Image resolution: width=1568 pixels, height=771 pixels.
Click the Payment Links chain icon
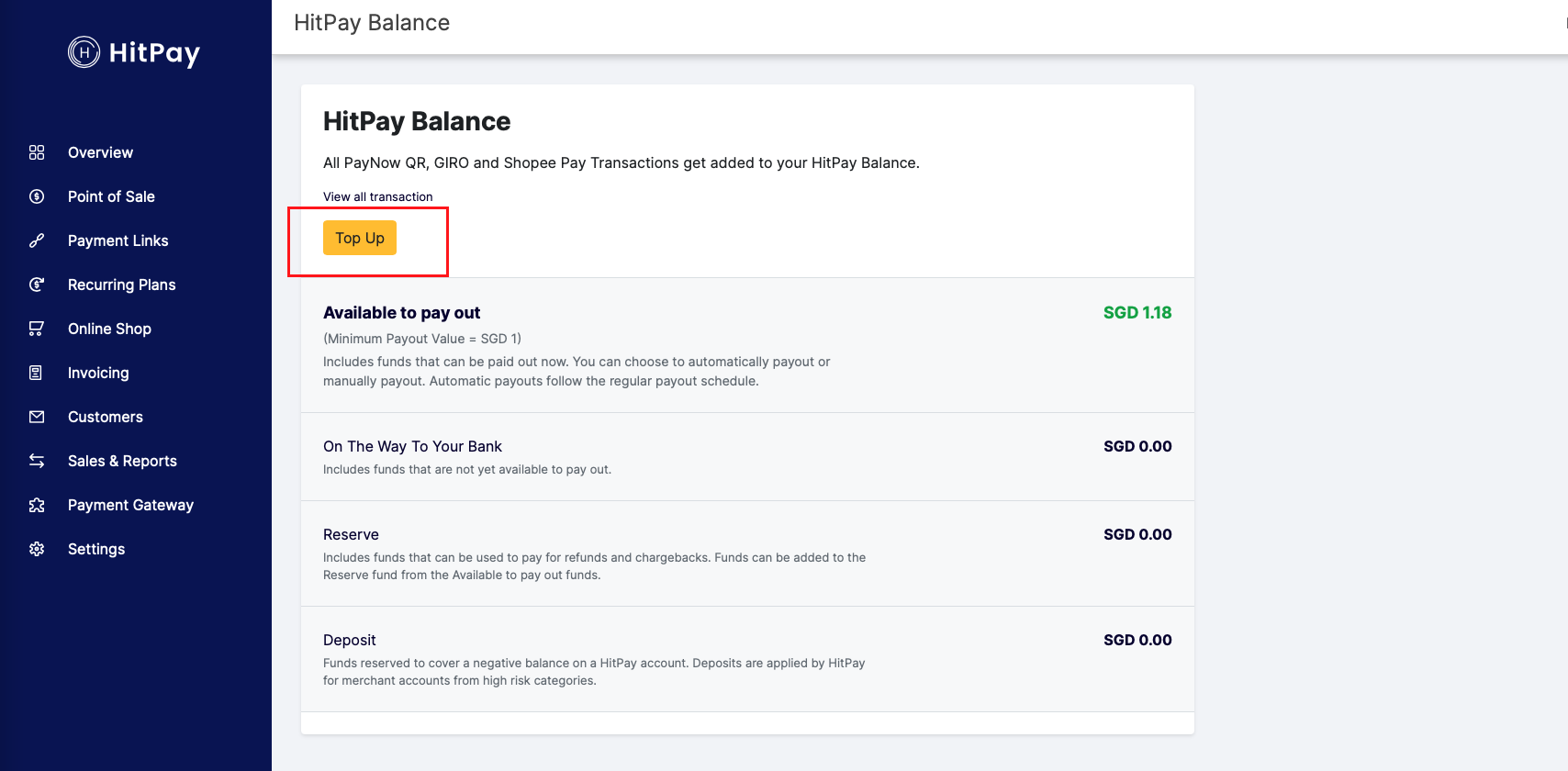coord(37,240)
